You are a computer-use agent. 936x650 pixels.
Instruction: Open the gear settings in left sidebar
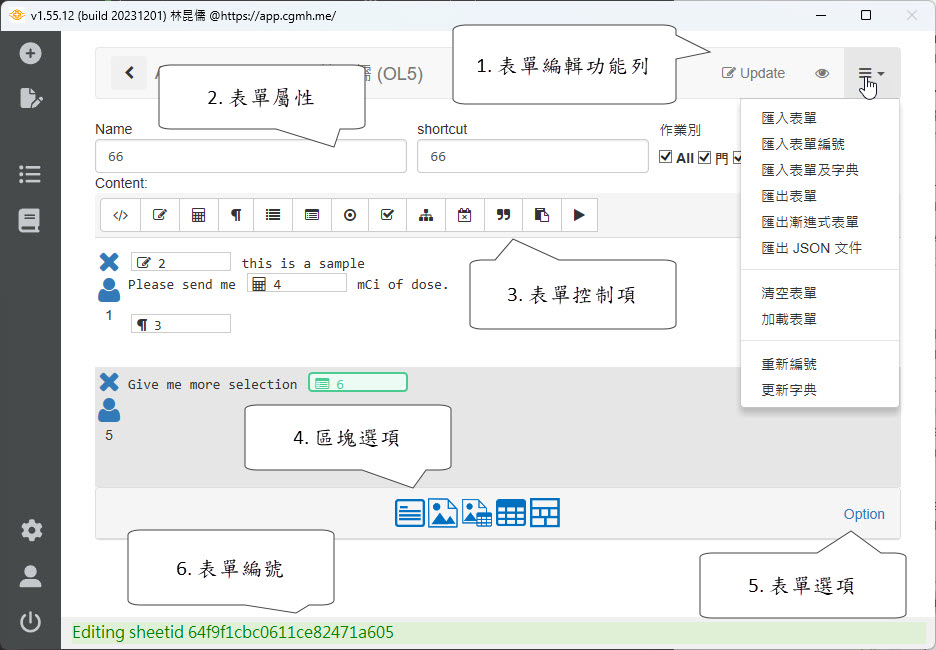[x=31, y=530]
